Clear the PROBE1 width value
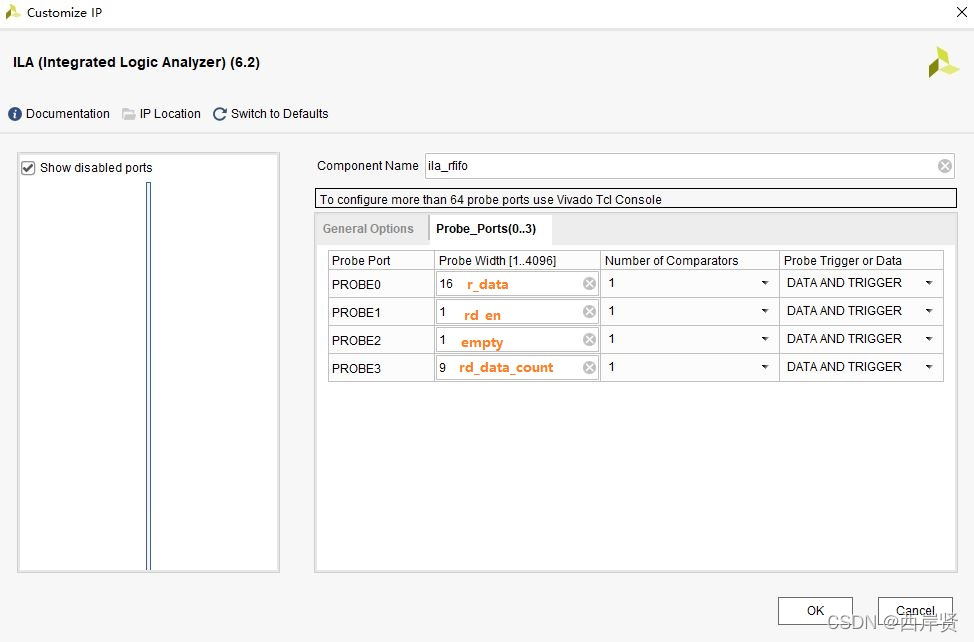This screenshot has height=642, width=974. click(589, 312)
